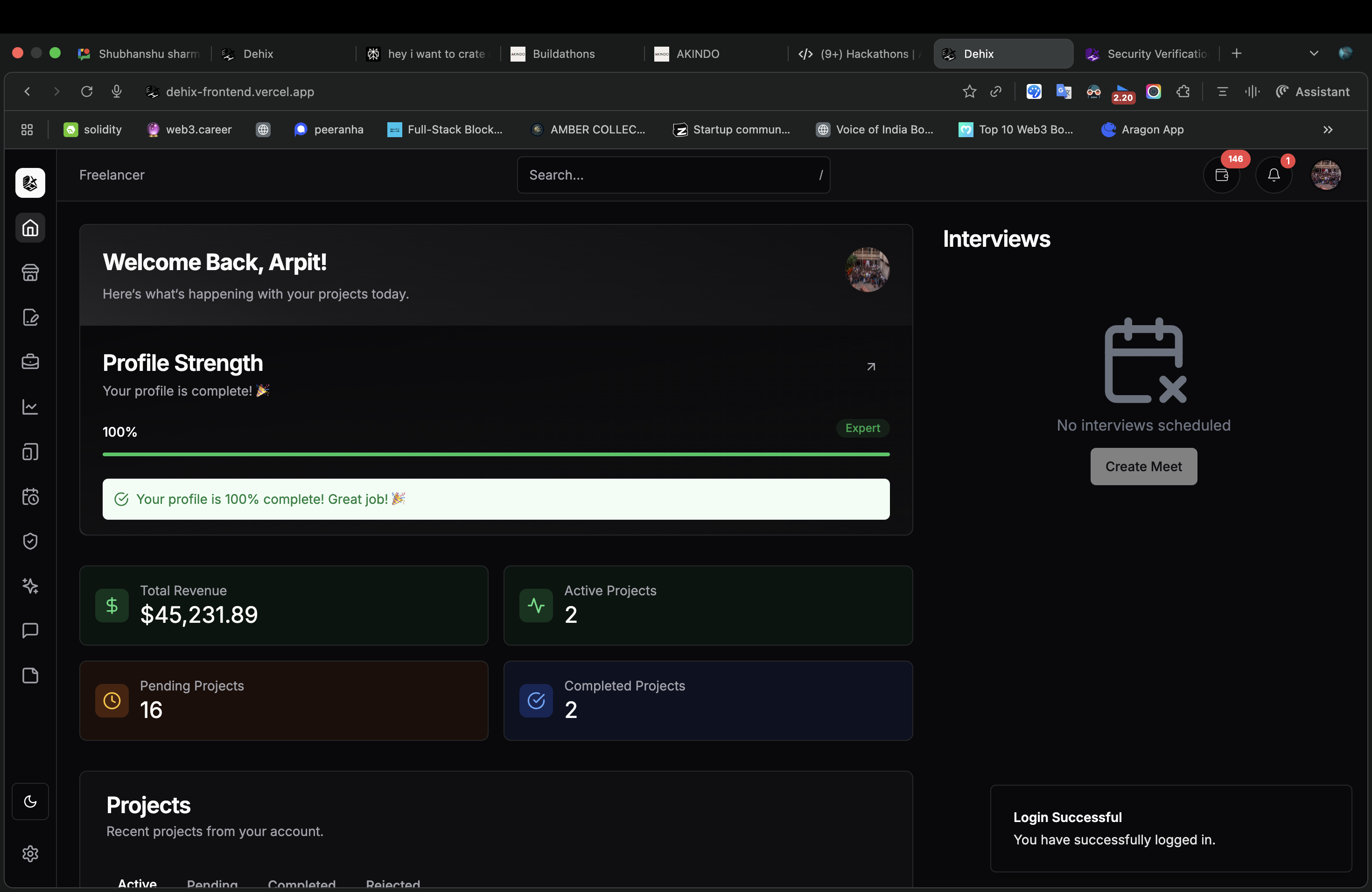The width and height of the screenshot is (1372, 892).
Task: Switch to the Pending projects tab
Action: [212, 883]
